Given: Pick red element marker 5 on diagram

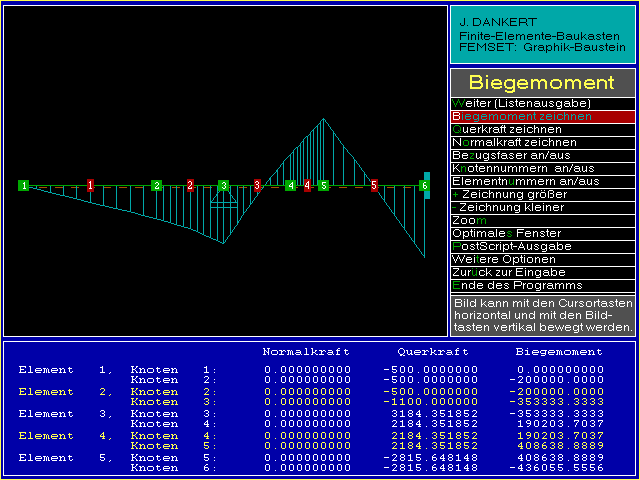Looking at the screenshot, I should [x=374, y=185].
